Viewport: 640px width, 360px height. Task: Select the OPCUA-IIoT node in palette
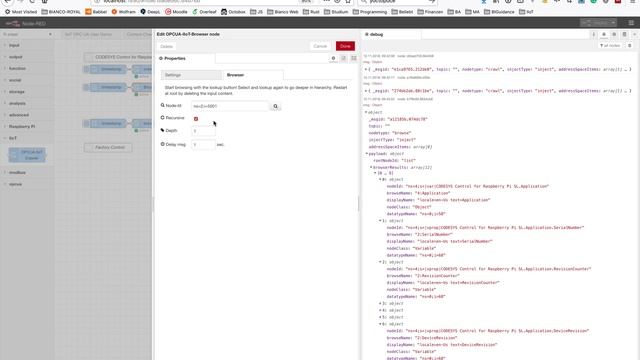click(27, 155)
